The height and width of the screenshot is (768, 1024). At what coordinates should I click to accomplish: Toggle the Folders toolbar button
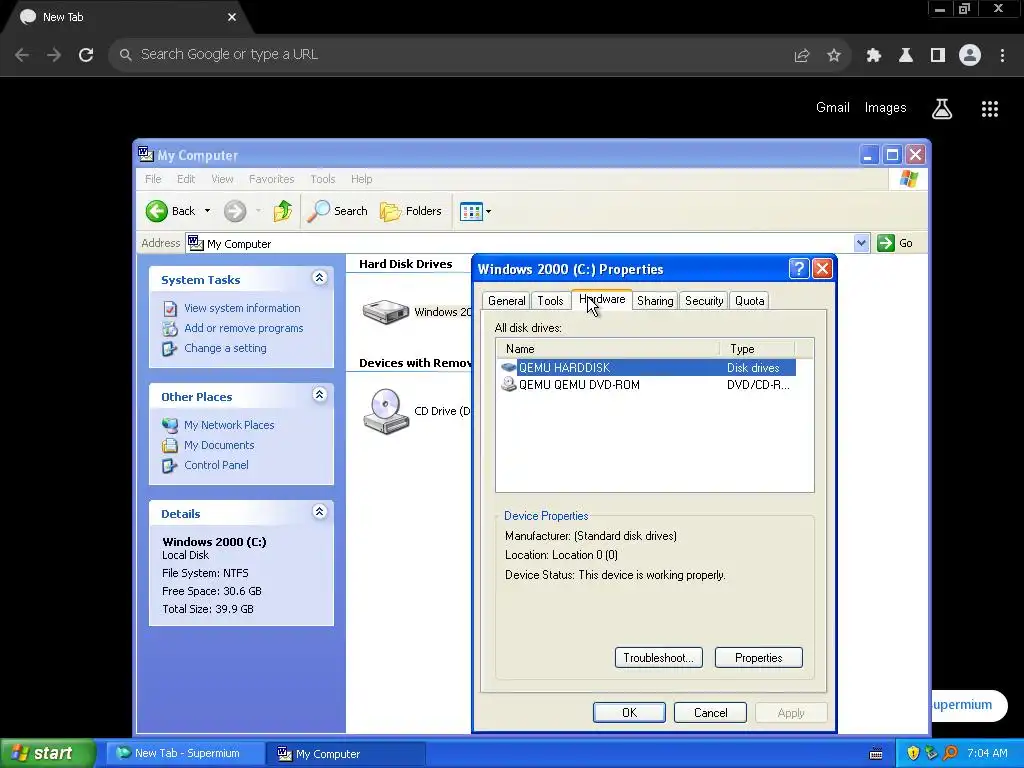[x=411, y=211]
